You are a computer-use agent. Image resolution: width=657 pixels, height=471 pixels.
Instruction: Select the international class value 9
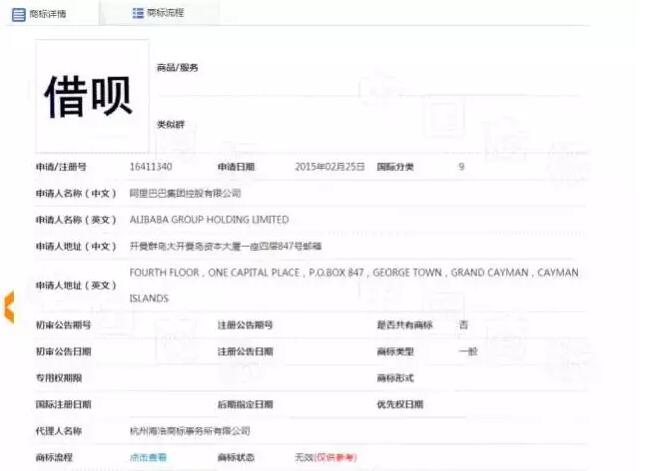[x=461, y=167]
